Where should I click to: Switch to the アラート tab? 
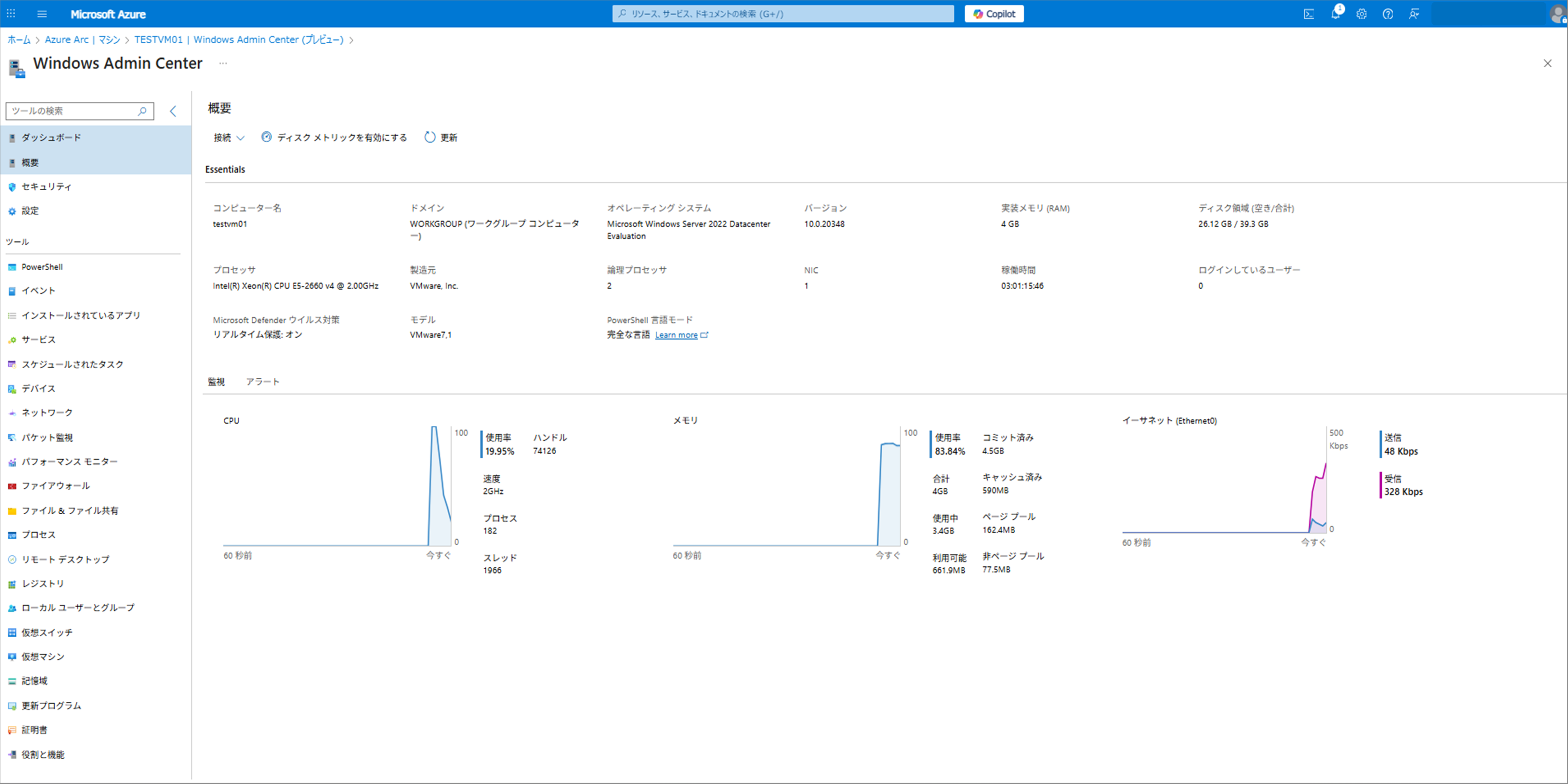point(262,381)
